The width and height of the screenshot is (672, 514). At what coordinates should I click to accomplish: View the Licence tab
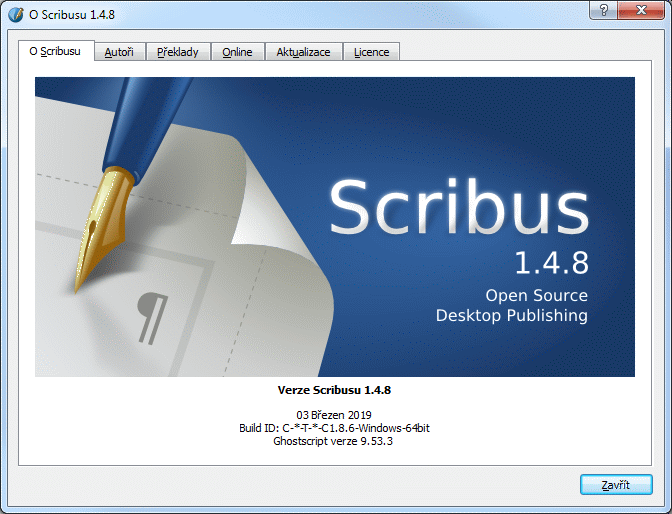click(371, 52)
